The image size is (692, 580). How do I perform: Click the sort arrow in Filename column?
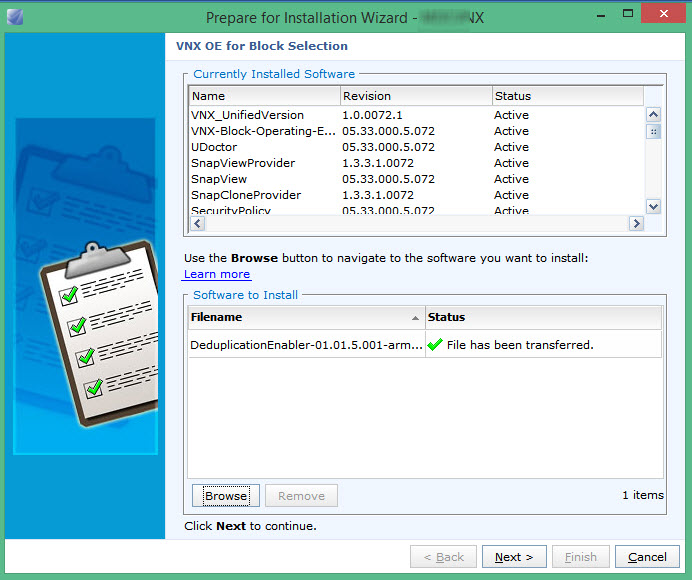point(415,318)
